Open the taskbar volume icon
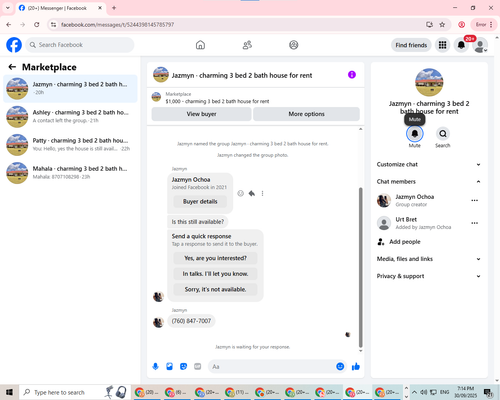 424,392
